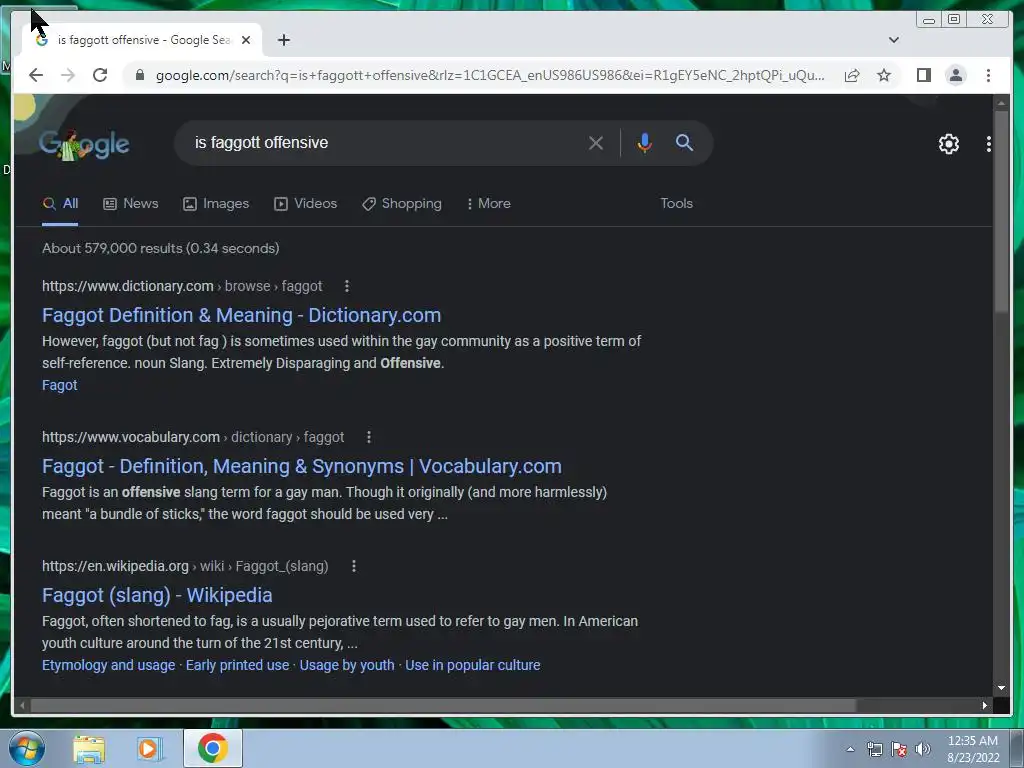Click the page scroll up arrow
This screenshot has height=768, width=1024.
point(1001,103)
